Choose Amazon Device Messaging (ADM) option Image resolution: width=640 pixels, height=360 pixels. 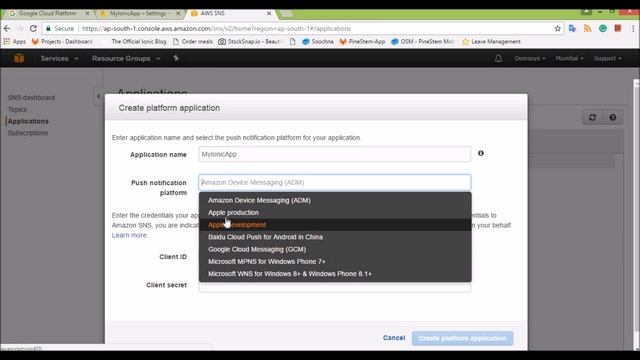click(x=335, y=200)
